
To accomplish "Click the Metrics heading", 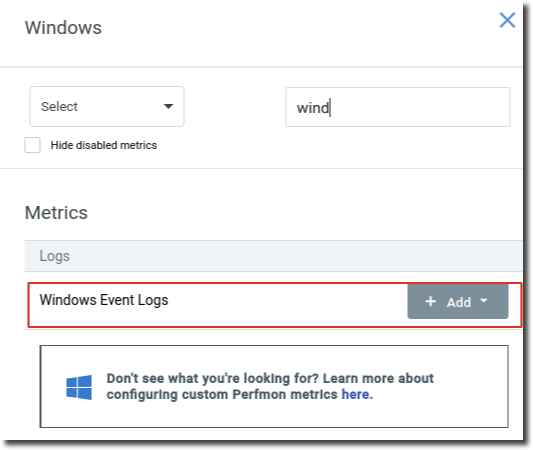I will point(56,213).
